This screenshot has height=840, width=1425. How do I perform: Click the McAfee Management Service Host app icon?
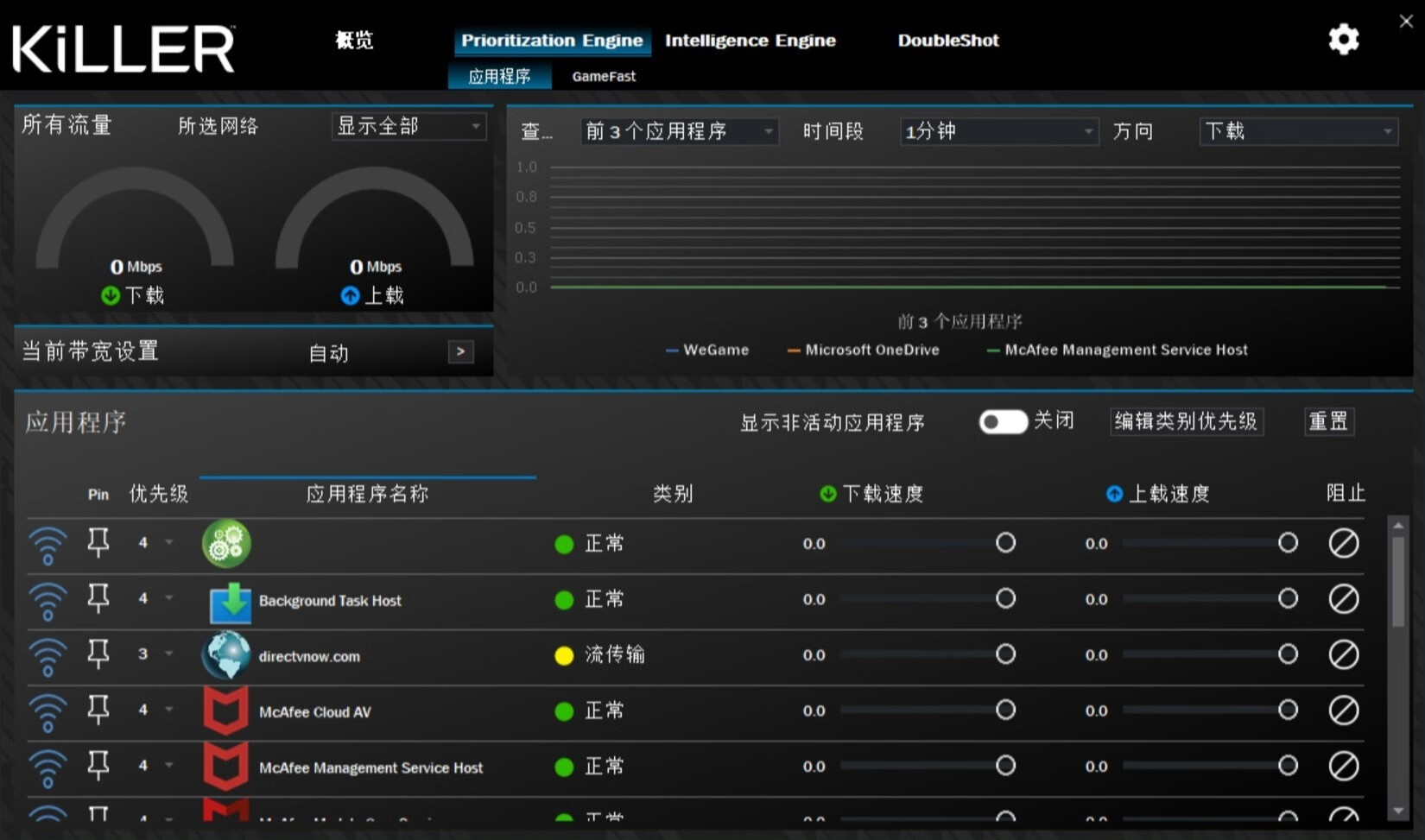point(225,766)
